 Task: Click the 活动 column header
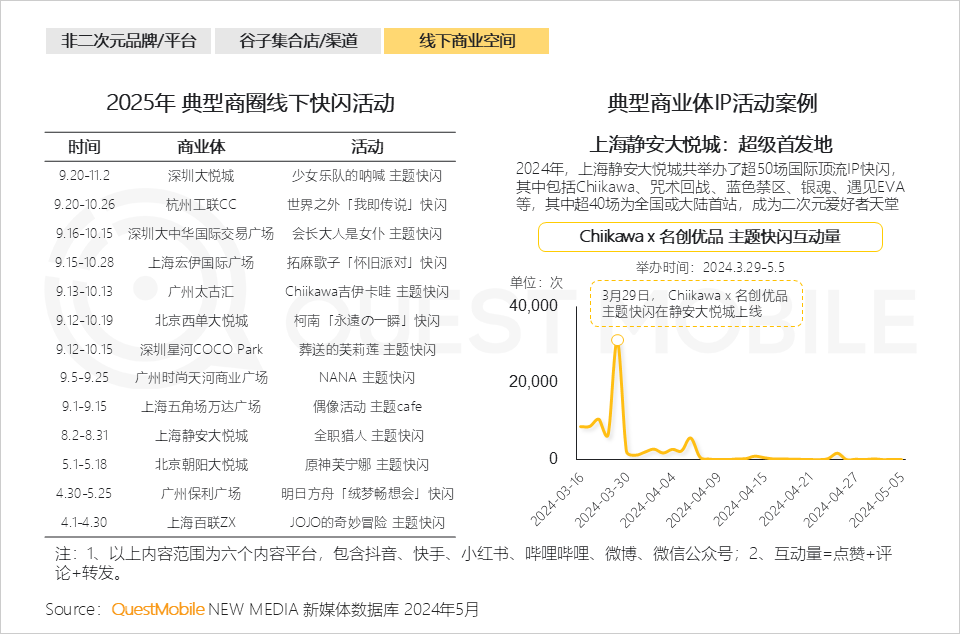367,147
